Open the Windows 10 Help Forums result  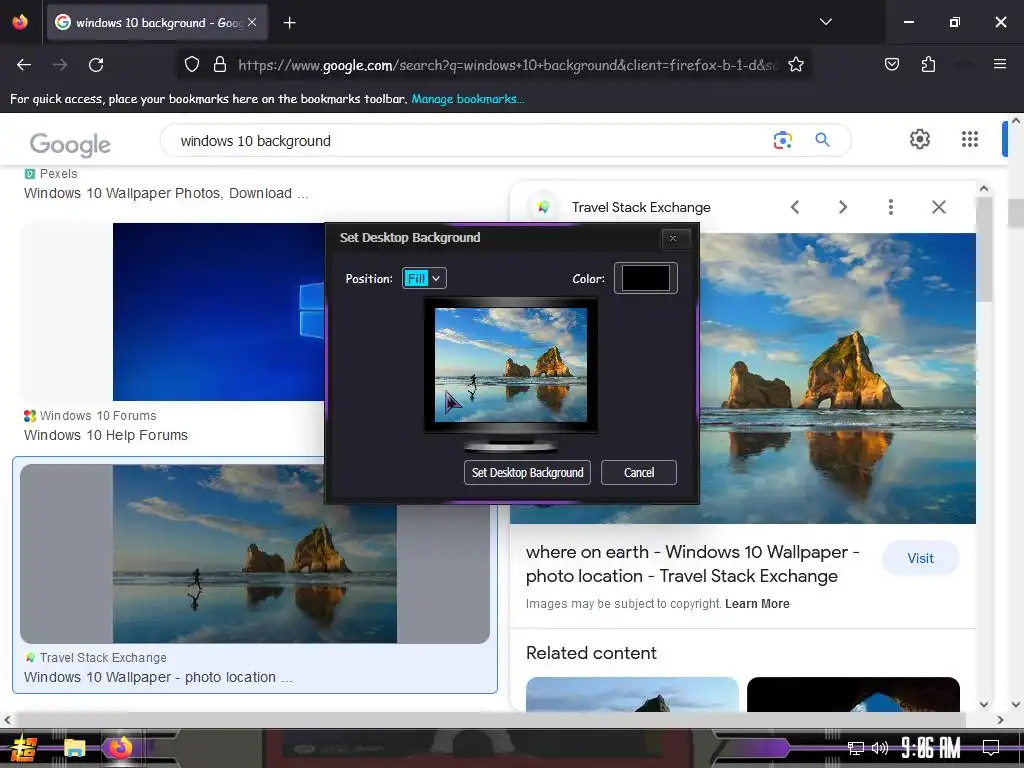[x=106, y=436]
